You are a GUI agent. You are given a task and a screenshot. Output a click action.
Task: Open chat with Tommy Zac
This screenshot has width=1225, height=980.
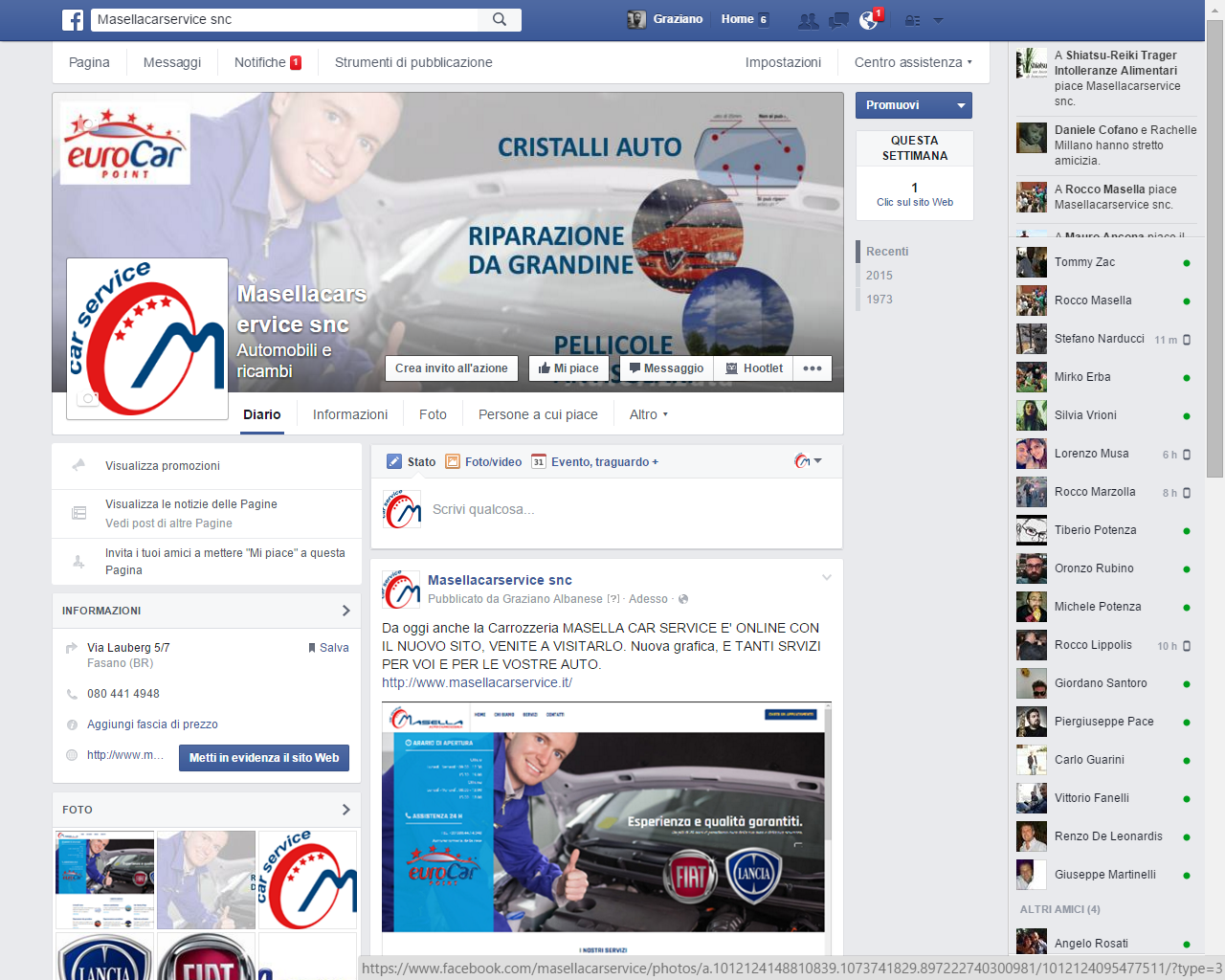tap(1104, 262)
